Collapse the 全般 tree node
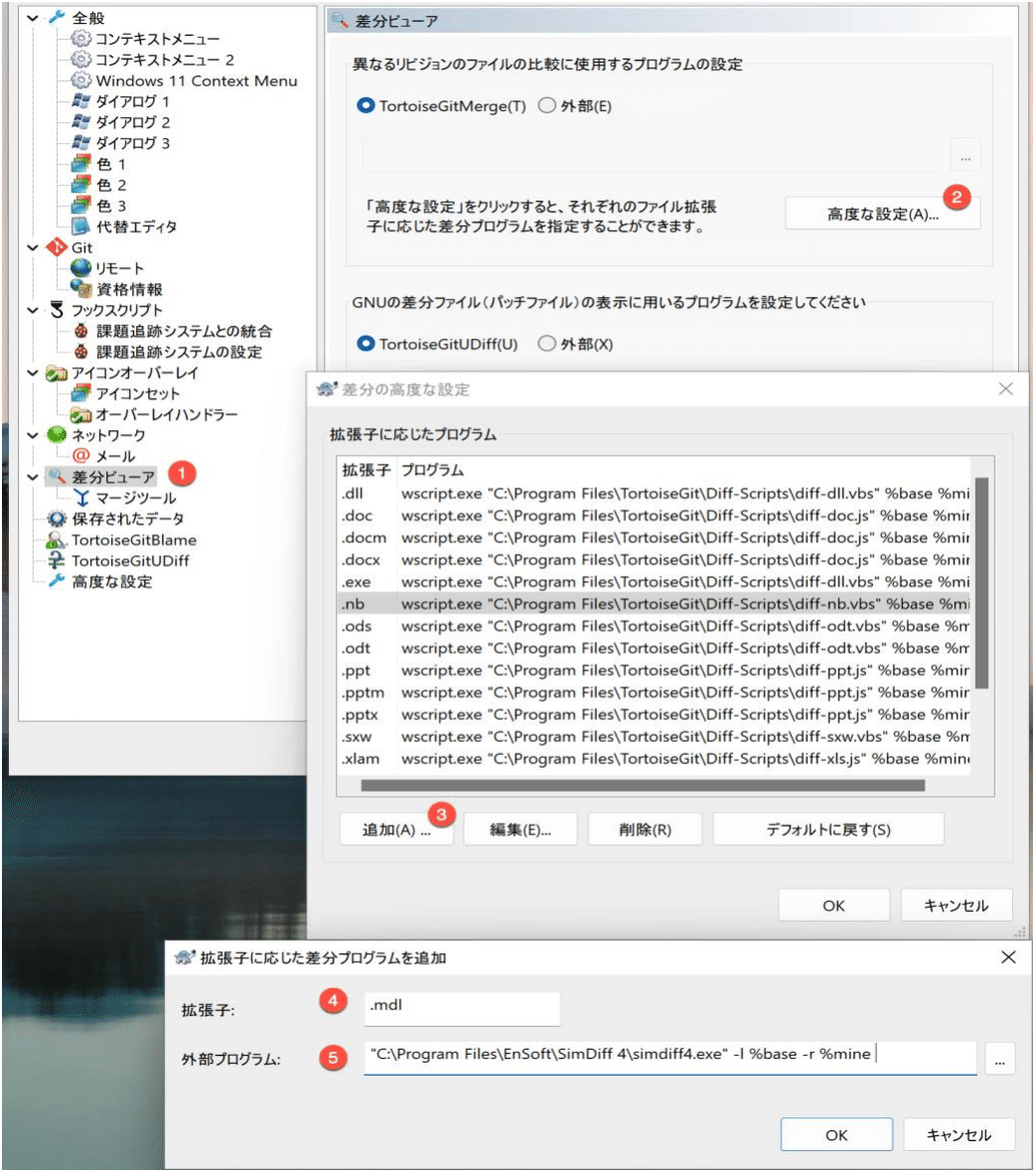This screenshot has height=1172, width=1036. click(x=32, y=17)
